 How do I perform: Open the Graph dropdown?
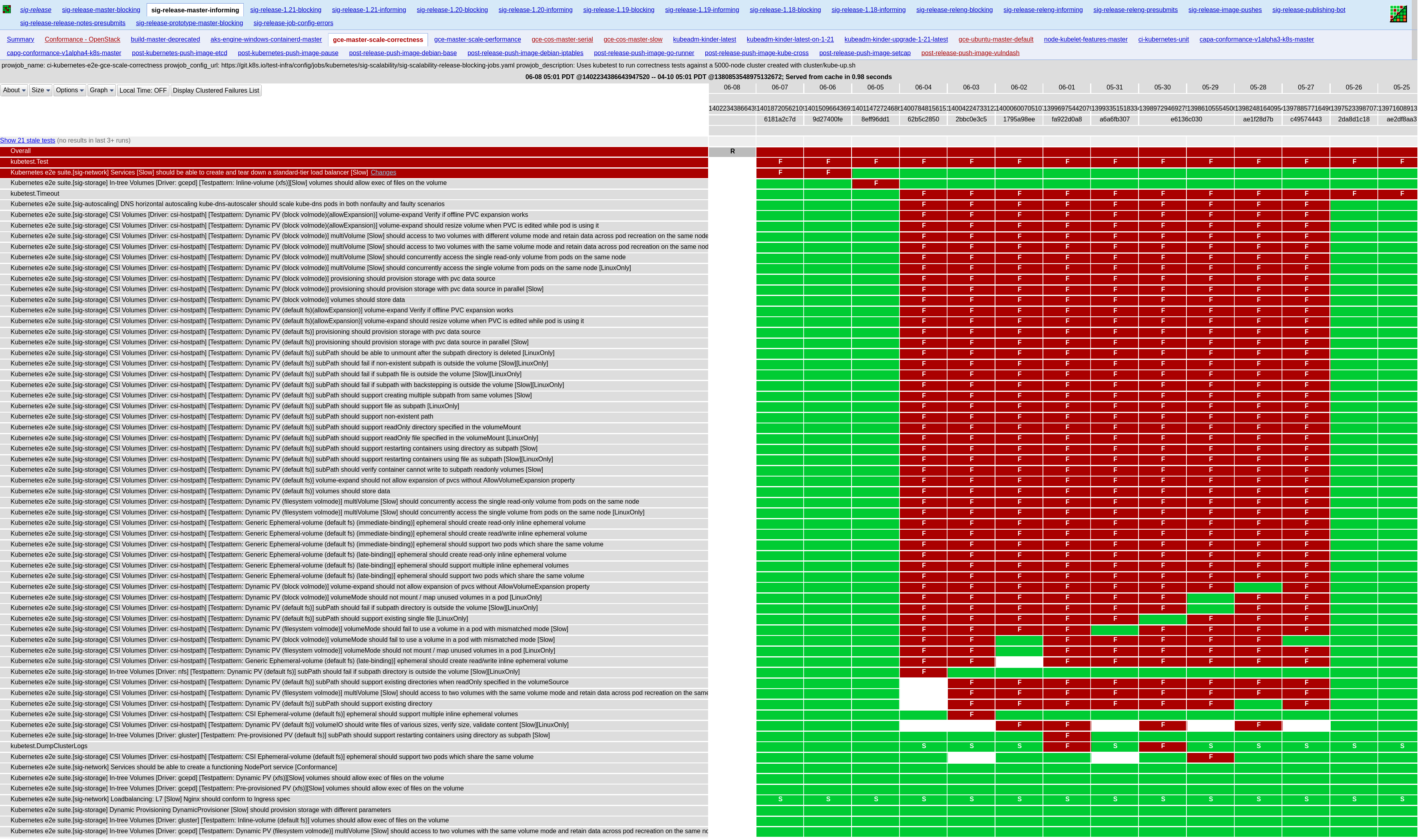click(102, 91)
